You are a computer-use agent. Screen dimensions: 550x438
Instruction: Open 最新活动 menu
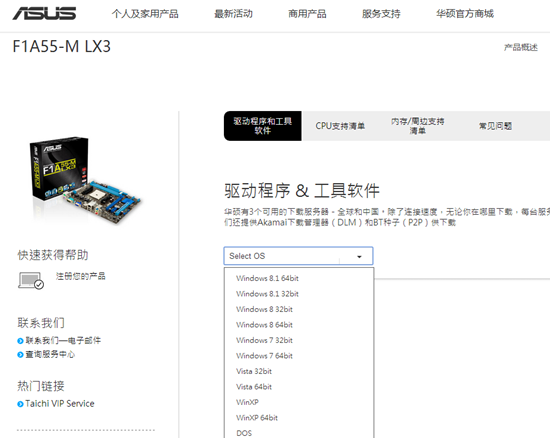click(x=233, y=14)
